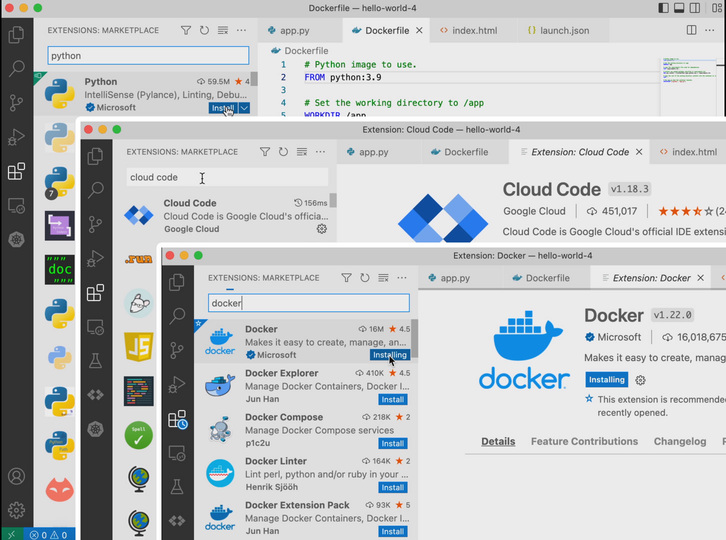Click minimap in Dockerfile editor

click(687, 70)
